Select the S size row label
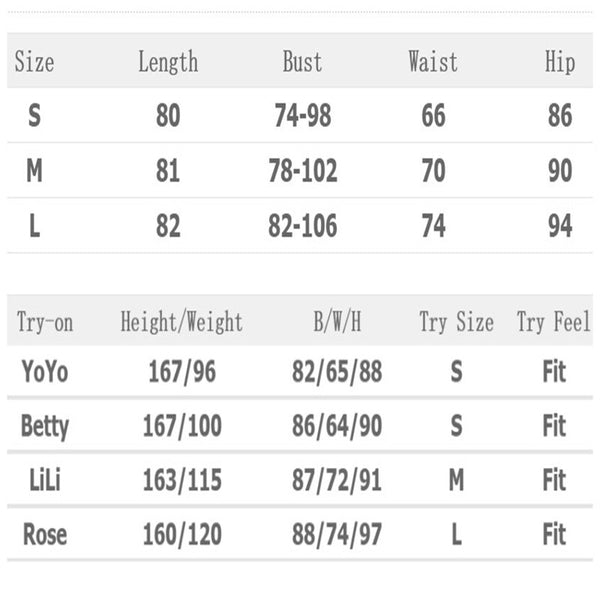600x600 pixels. pyautogui.click(x=34, y=116)
